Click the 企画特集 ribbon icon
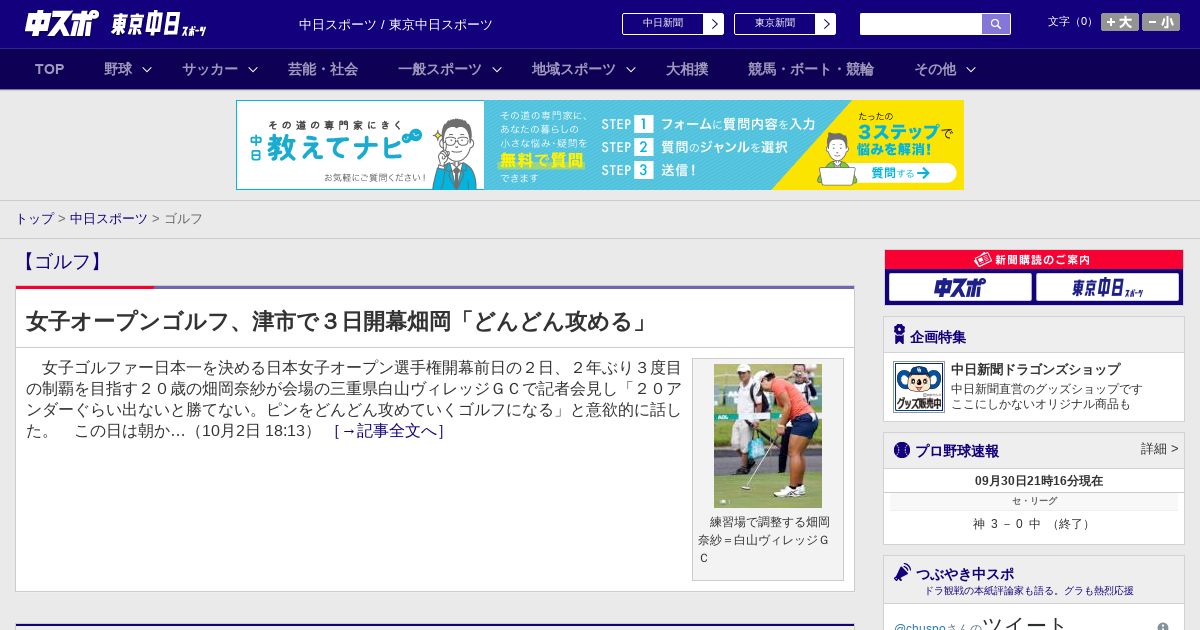The width and height of the screenshot is (1200, 630). 899,335
